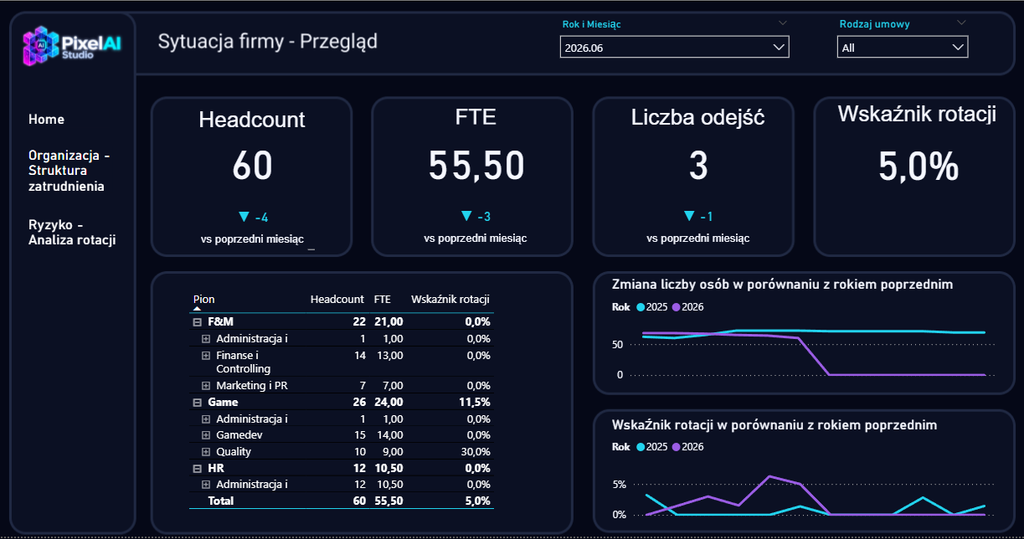Click chevron above Rodzaj umowy slicer

point(961,23)
